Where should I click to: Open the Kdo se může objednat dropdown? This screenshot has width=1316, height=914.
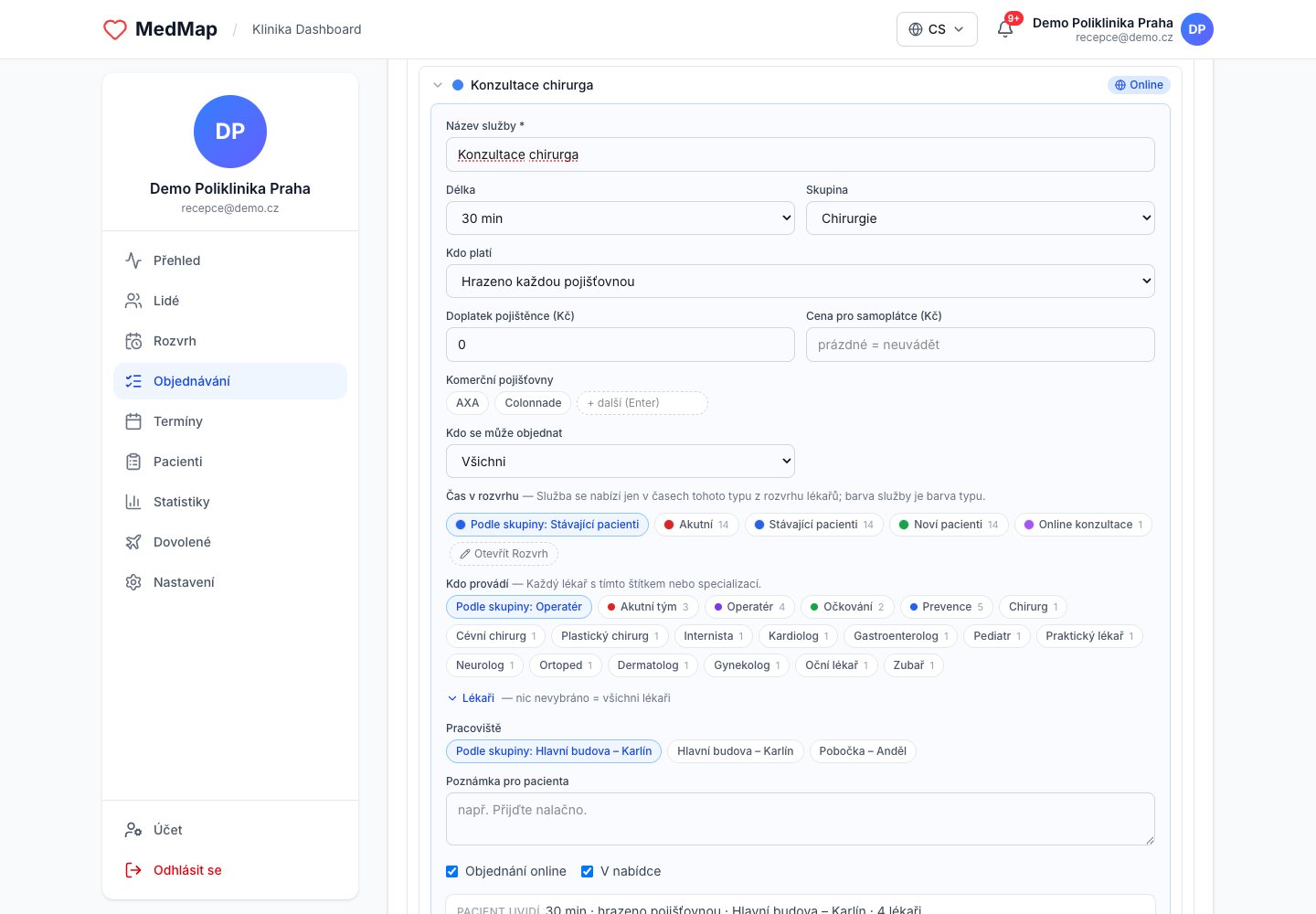[x=621, y=462]
